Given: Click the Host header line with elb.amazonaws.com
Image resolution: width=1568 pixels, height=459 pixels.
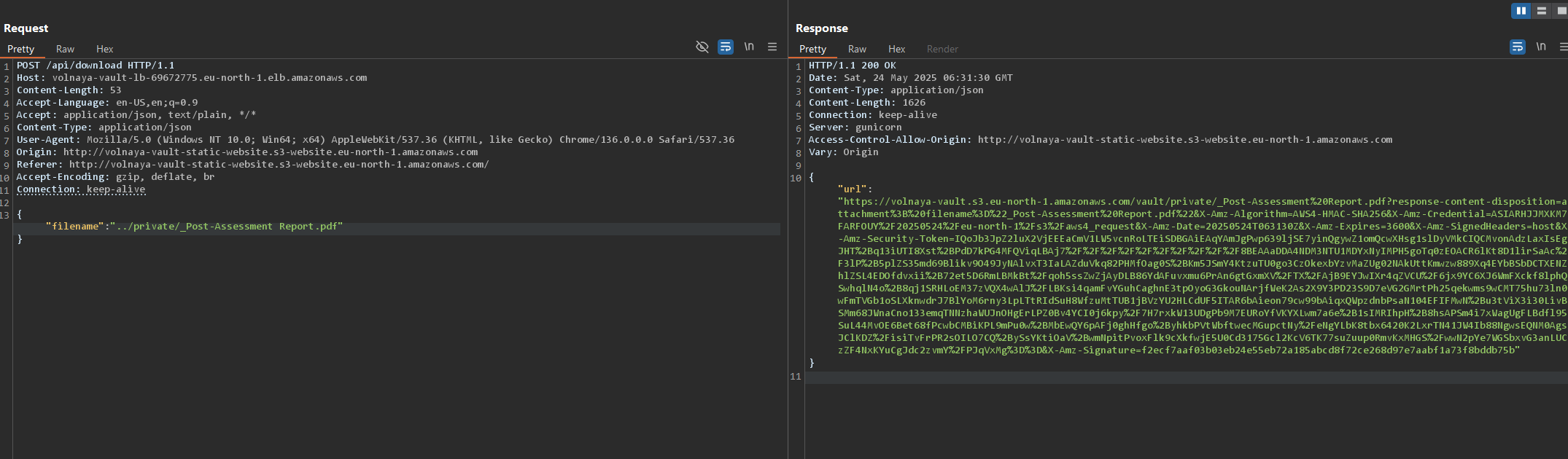Looking at the screenshot, I should coord(192,78).
